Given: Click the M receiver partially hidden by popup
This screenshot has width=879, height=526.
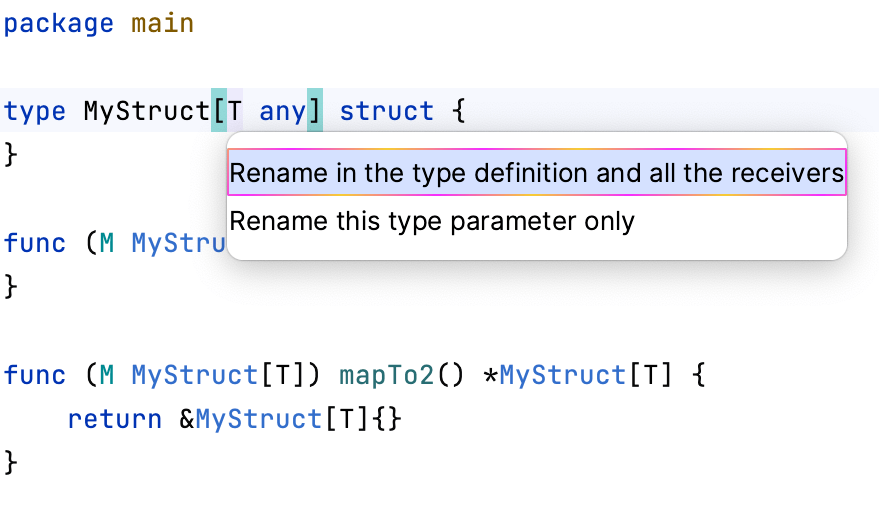Looking at the screenshot, I should click(x=107, y=243).
